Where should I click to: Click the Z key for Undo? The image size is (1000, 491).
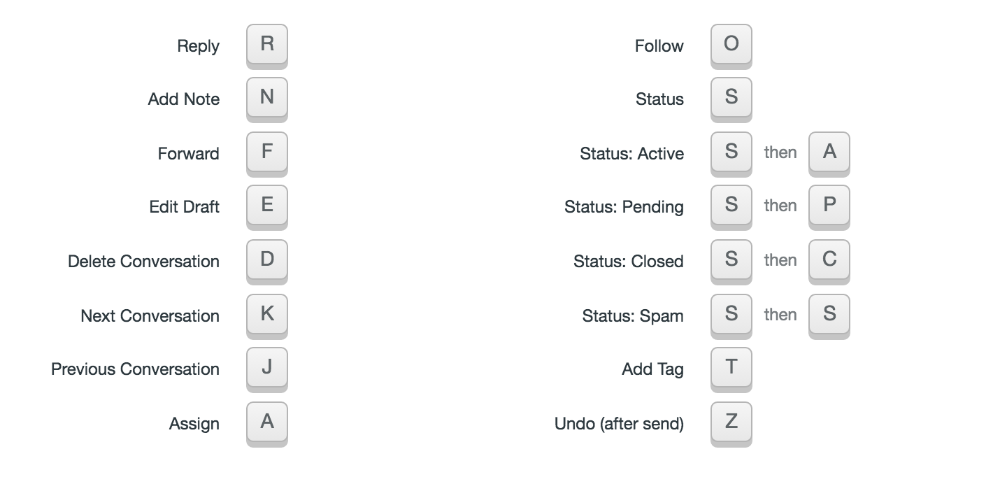pos(731,423)
